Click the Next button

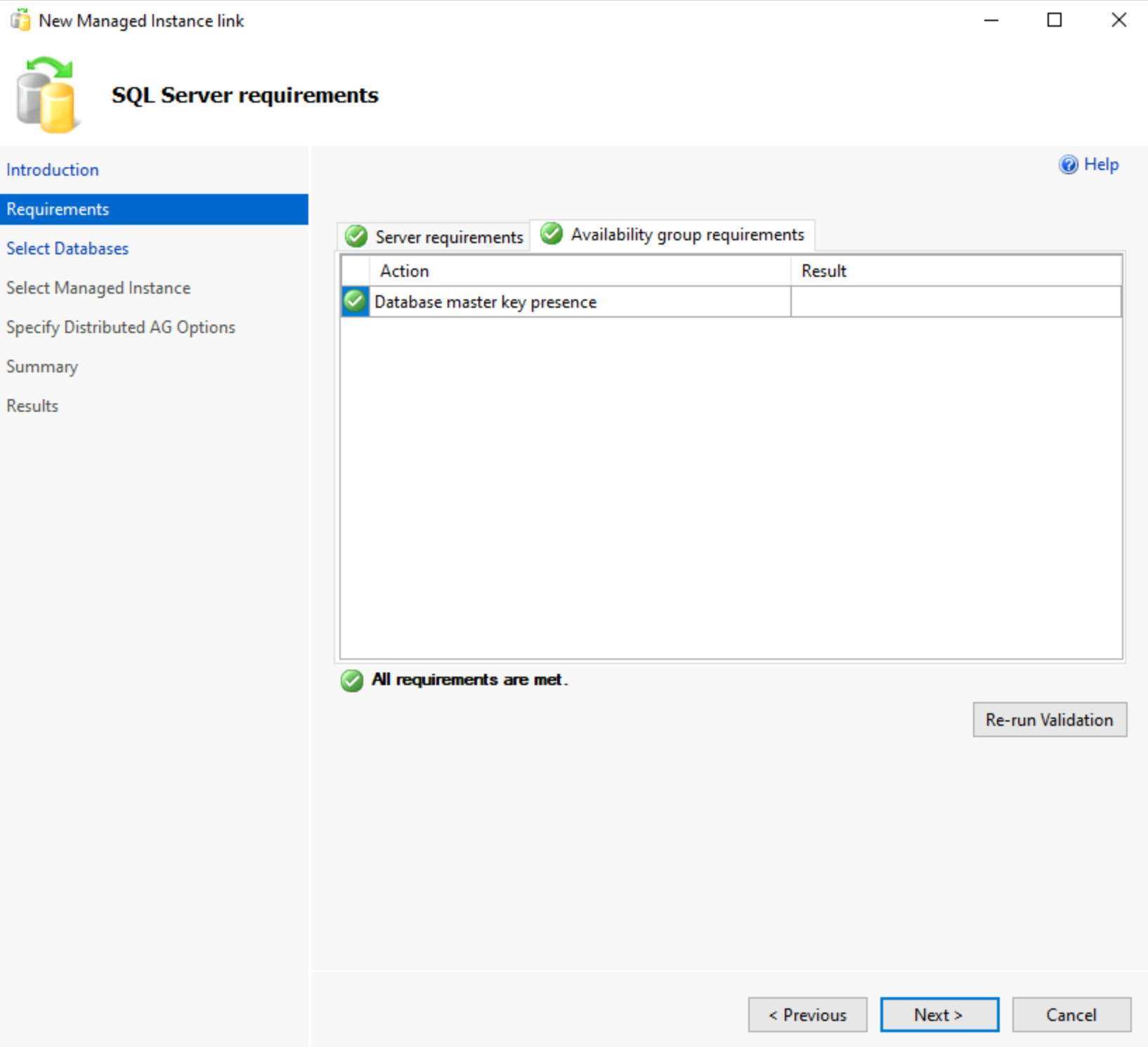[x=939, y=1014]
